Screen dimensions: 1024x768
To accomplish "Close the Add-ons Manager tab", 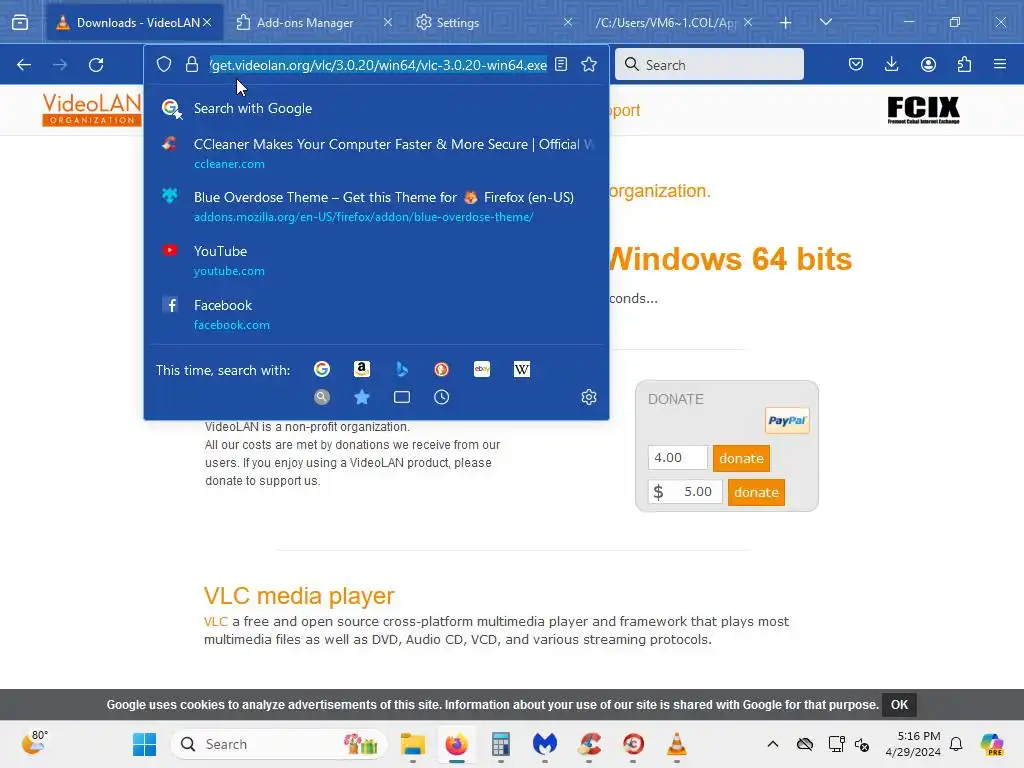I will coord(387,22).
